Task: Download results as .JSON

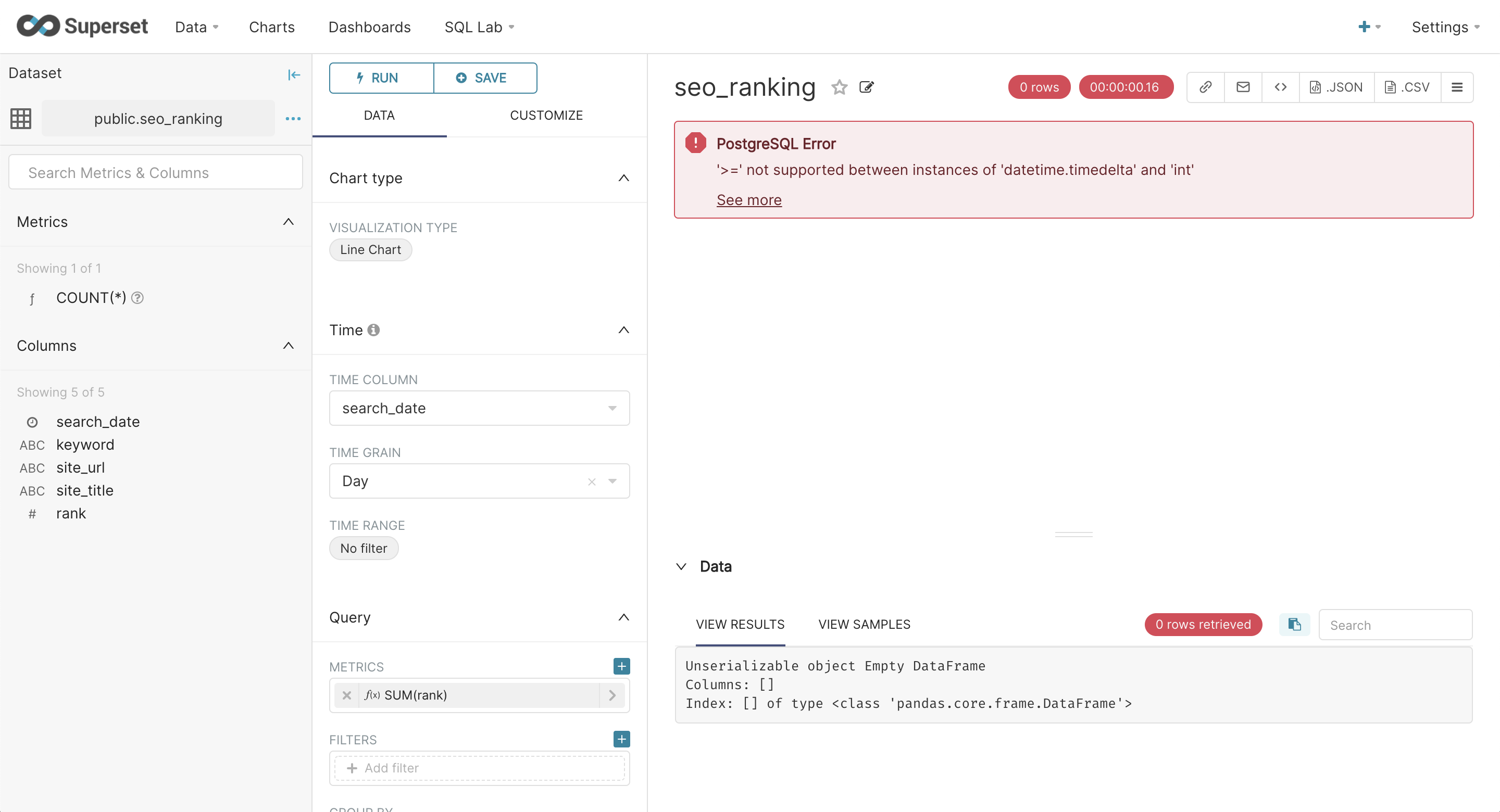Action: (x=1337, y=87)
